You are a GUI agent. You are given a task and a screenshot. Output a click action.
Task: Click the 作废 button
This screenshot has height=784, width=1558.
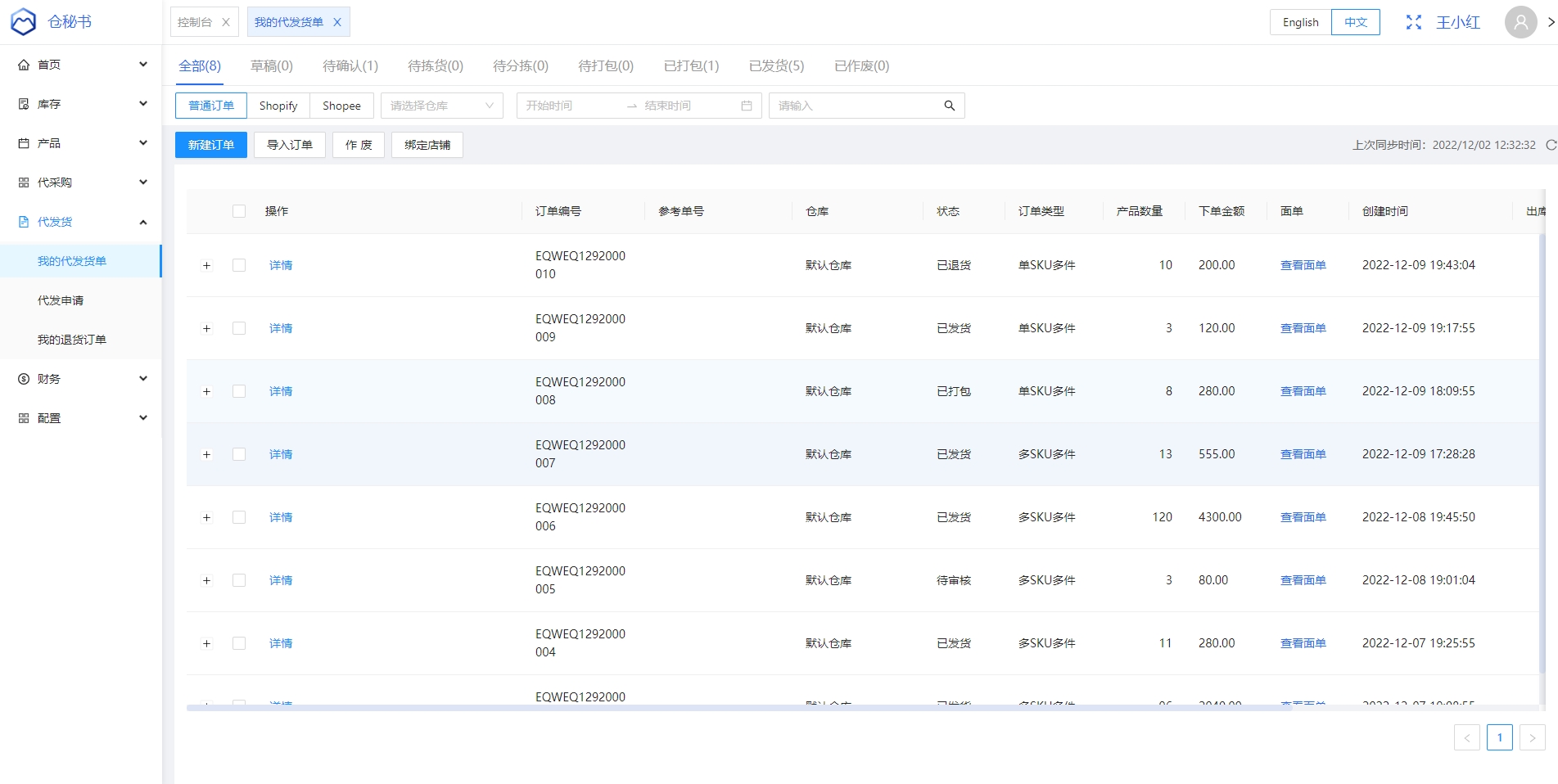point(359,145)
